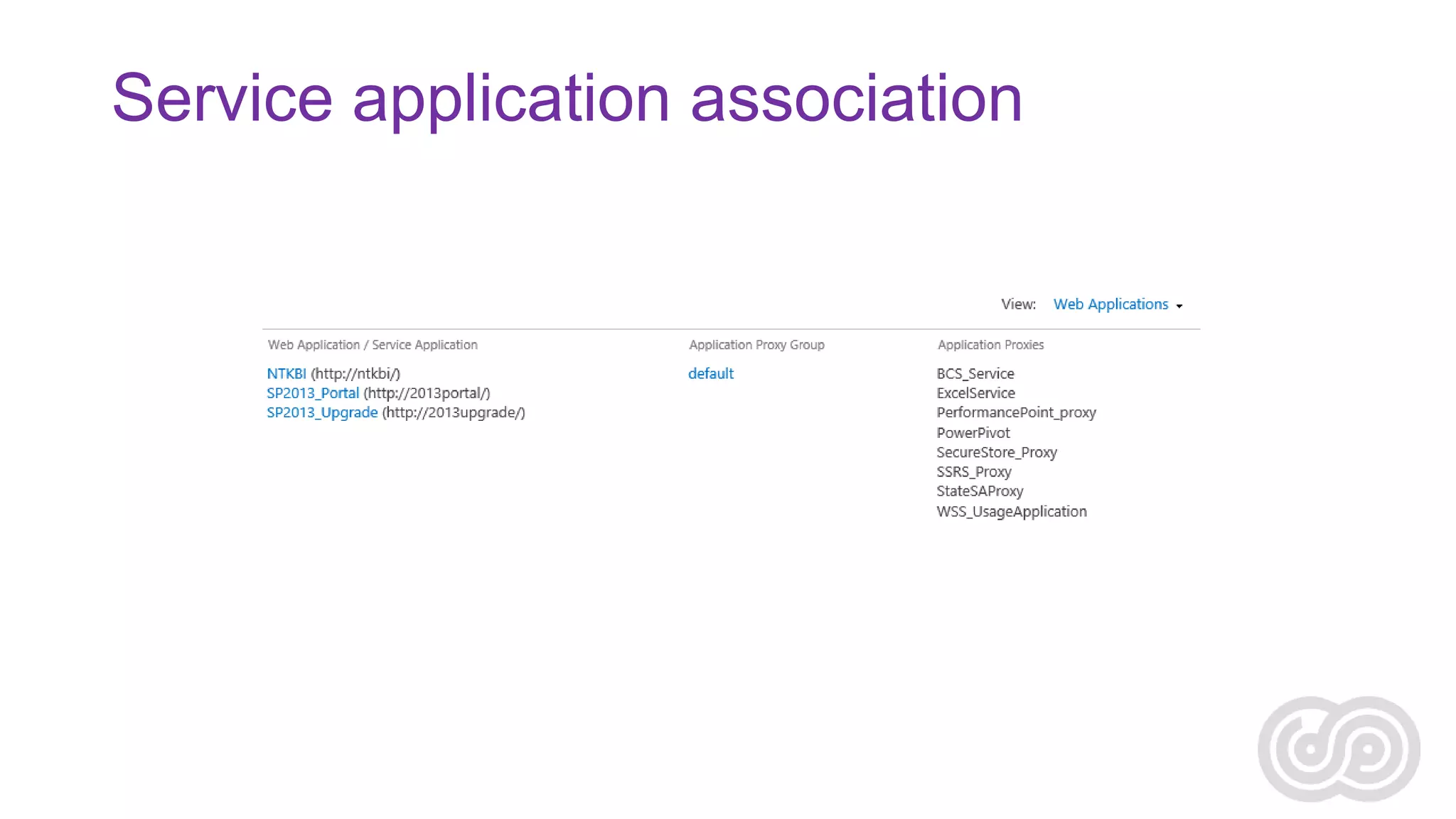Click the (http://2013portal/) URL text
Viewport: 1456px width, 819px height.
[x=427, y=393]
